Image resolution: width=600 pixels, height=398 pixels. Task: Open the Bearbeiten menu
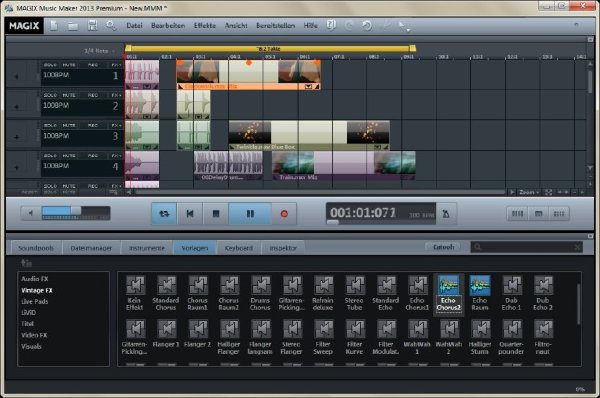(168, 26)
